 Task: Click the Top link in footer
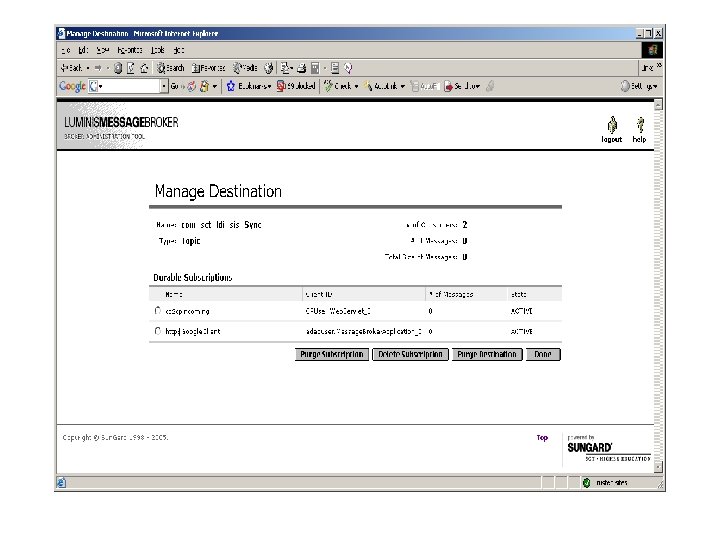pyautogui.click(x=542, y=438)
